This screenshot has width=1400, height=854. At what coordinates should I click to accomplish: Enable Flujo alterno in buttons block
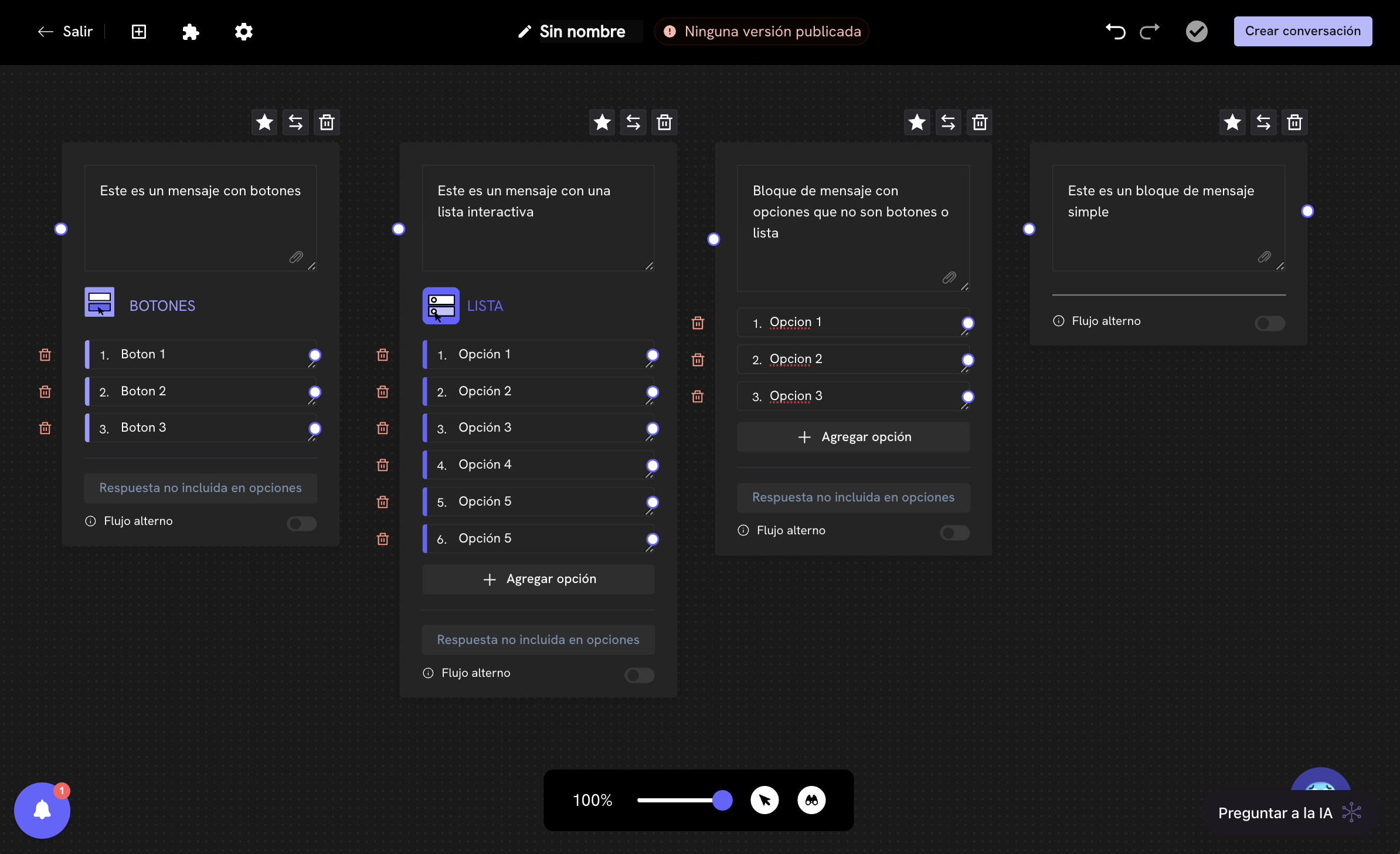click(301, 523)
